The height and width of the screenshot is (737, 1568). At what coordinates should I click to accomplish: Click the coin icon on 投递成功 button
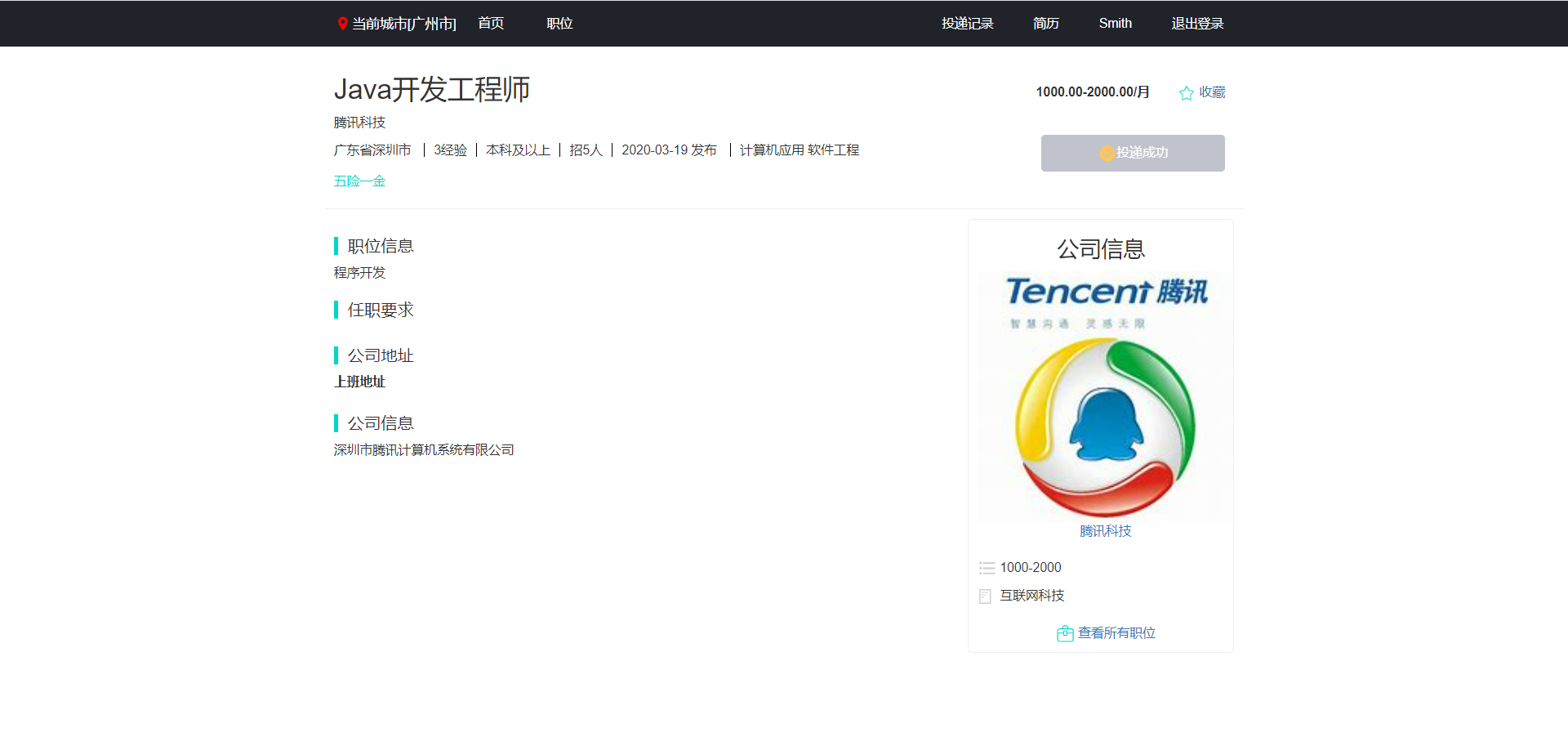[1107, 153]
